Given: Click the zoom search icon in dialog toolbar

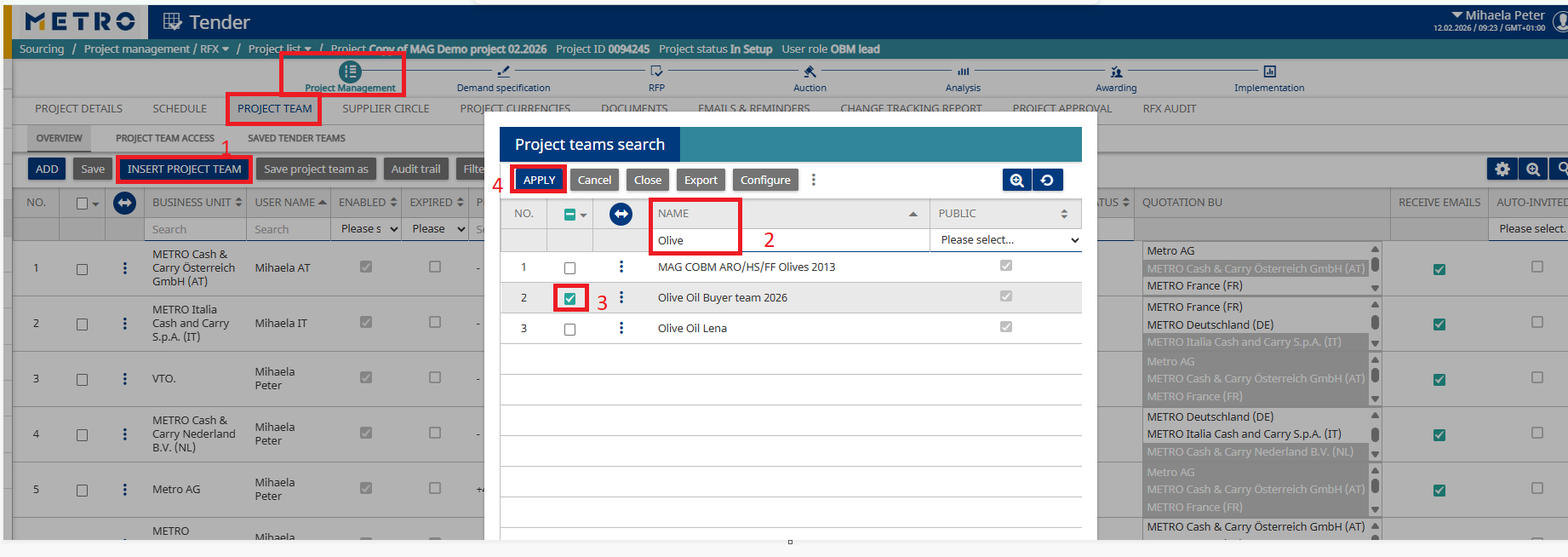Looking at the screenshot, I should 1016,180.
